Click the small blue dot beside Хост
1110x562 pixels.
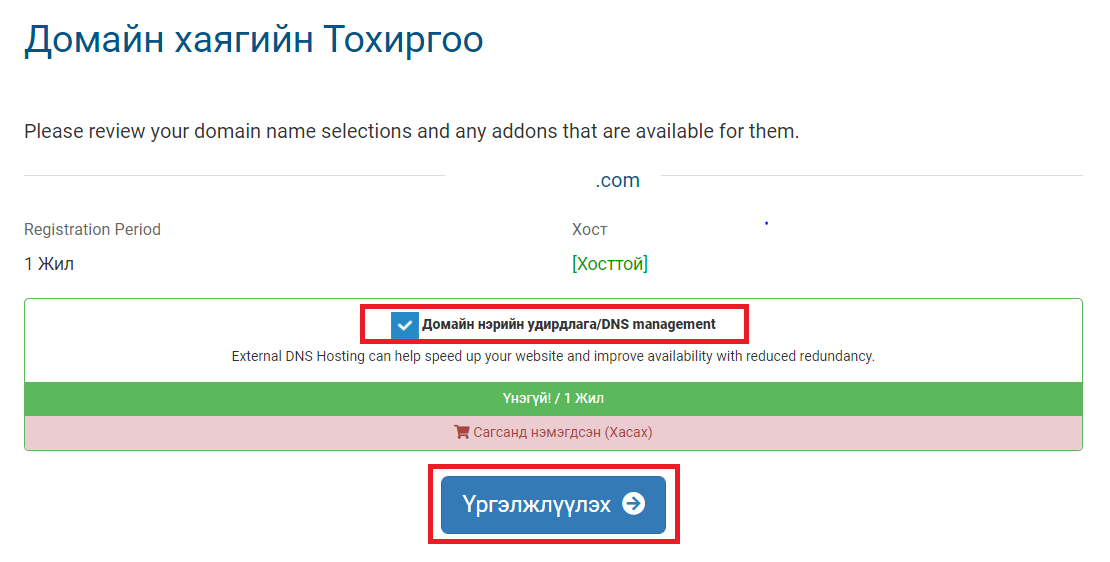tap(767, 223)
